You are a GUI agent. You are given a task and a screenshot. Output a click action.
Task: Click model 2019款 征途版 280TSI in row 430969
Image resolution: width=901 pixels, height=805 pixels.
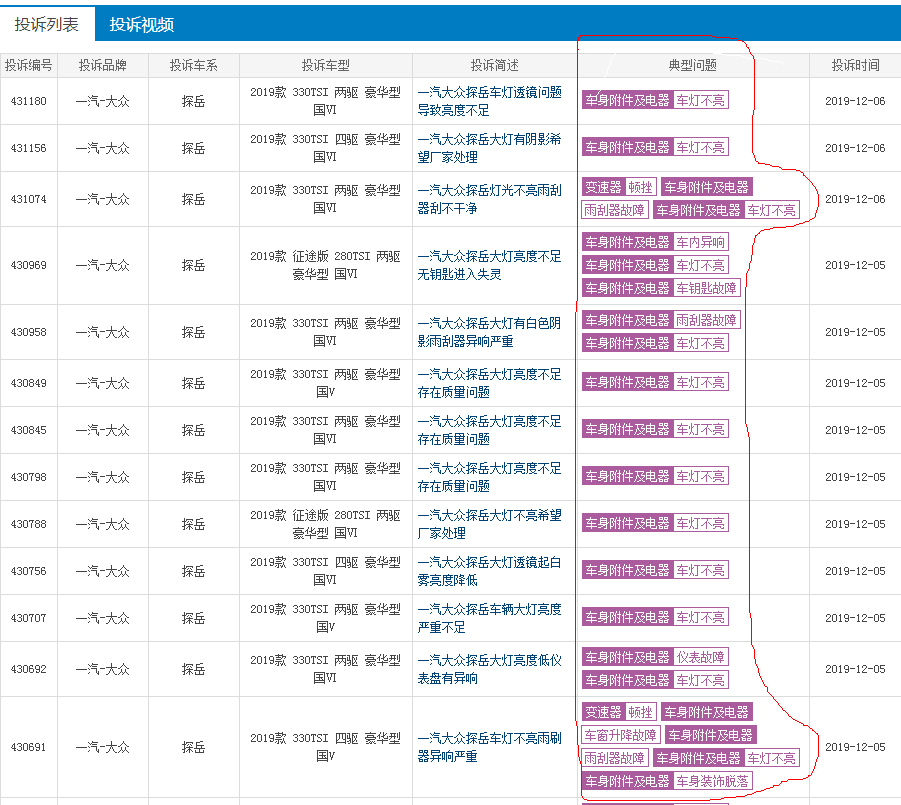[x=325, y=265]
